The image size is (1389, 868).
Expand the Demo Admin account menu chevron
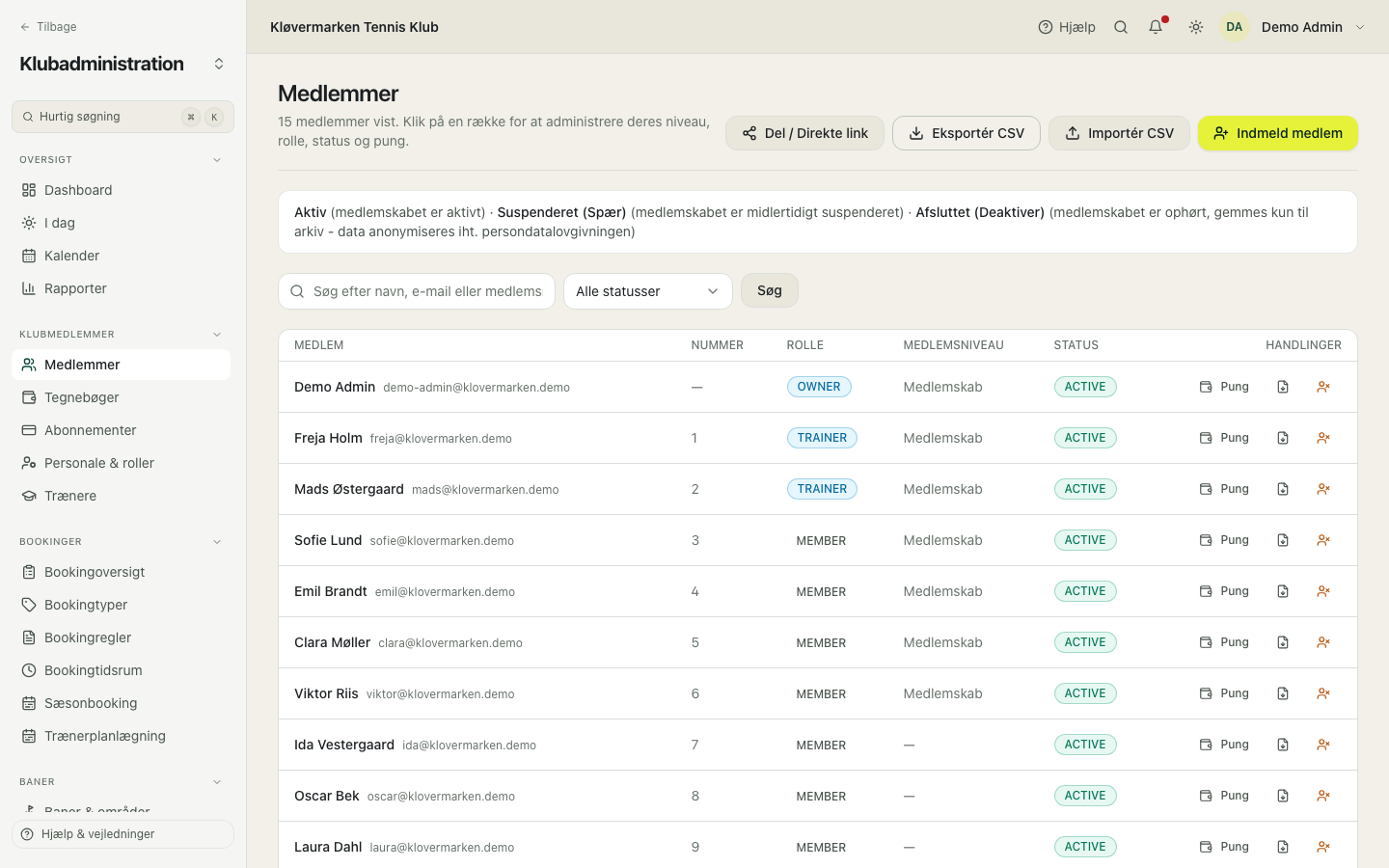pos(1360,27)
